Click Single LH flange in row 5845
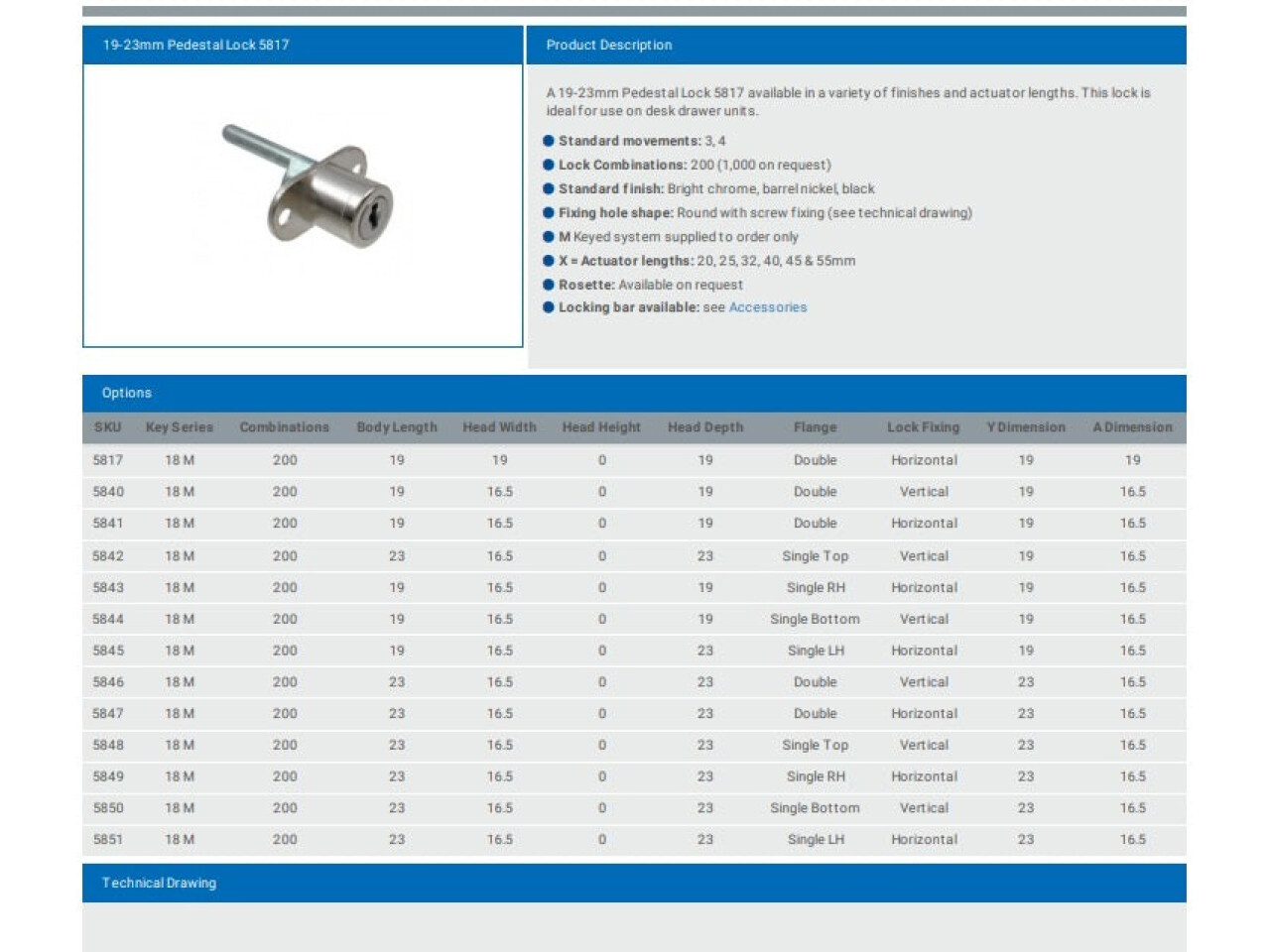The image size is (1270, 952). coord(816,651)
